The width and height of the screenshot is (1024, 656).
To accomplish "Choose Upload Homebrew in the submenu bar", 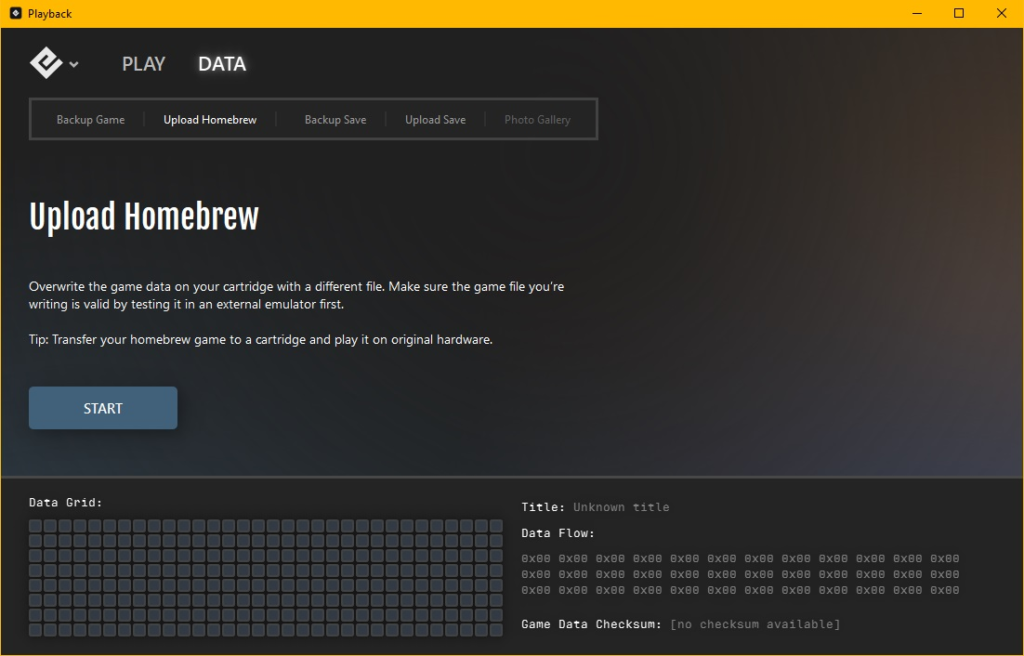I will (210, 120).
